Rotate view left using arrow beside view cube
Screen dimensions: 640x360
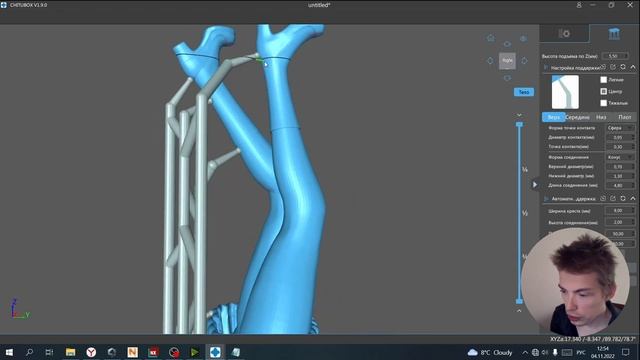[490, 61]
